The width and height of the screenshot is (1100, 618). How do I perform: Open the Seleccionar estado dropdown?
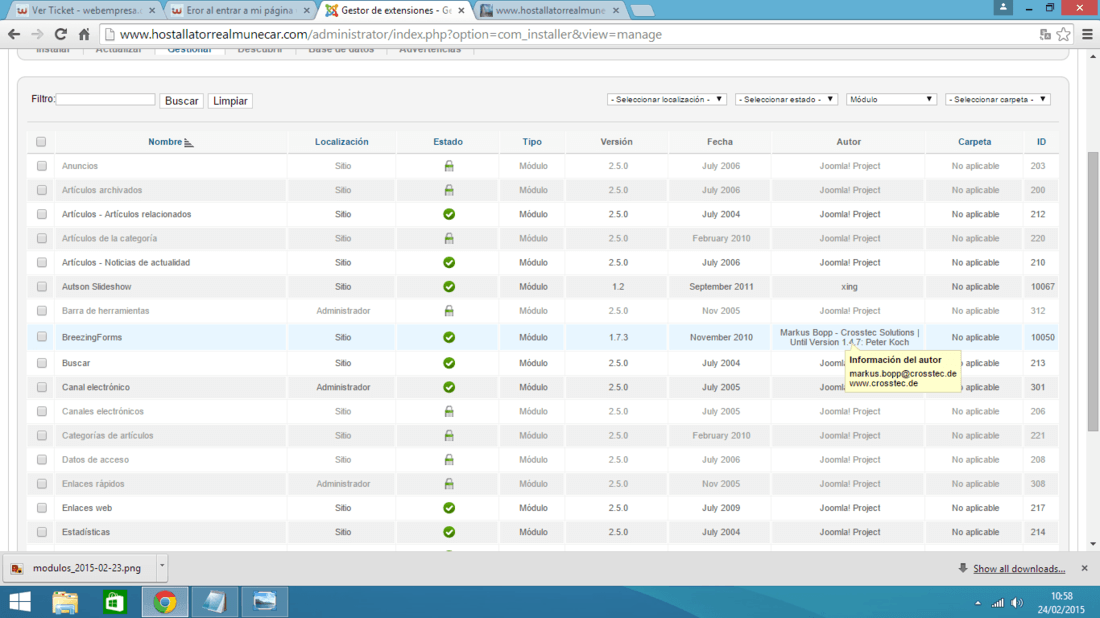coord(786,100)
